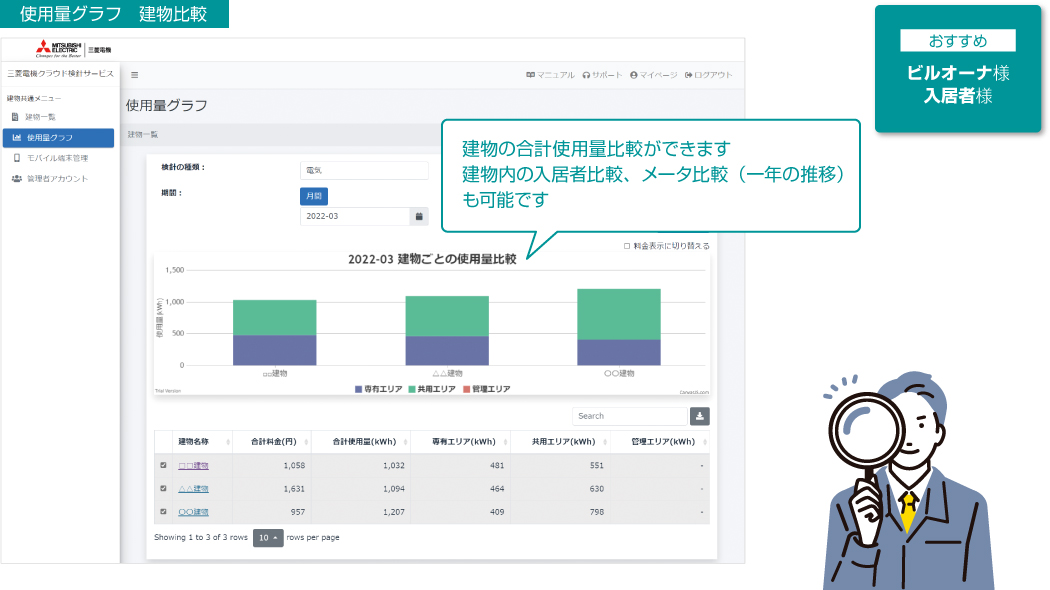This screenshot has width=1050, height=590.
Task: Open the △△建物 building link
Action: 193,488
